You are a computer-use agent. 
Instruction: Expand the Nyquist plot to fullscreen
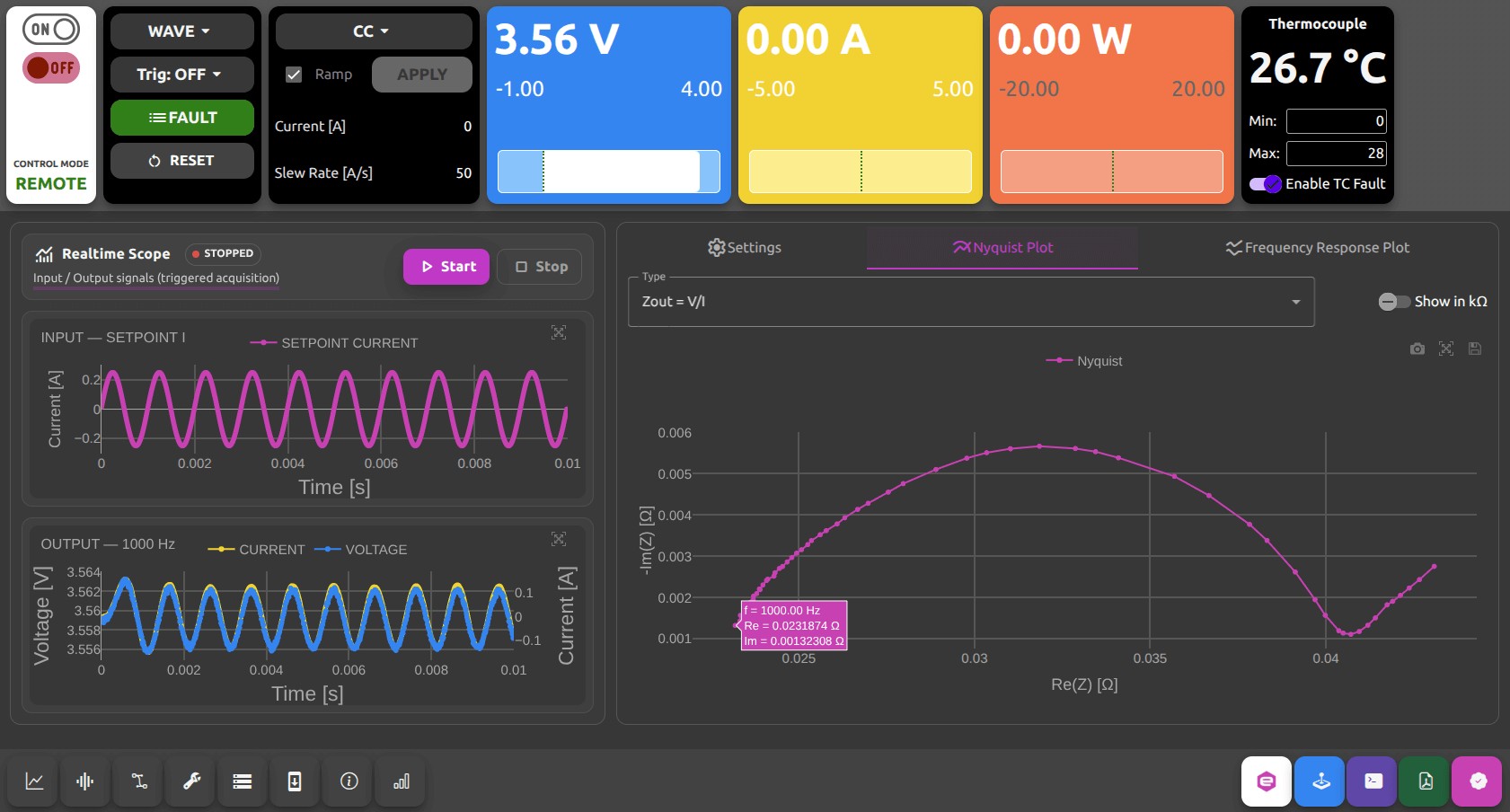click(x=1446, y=349)
